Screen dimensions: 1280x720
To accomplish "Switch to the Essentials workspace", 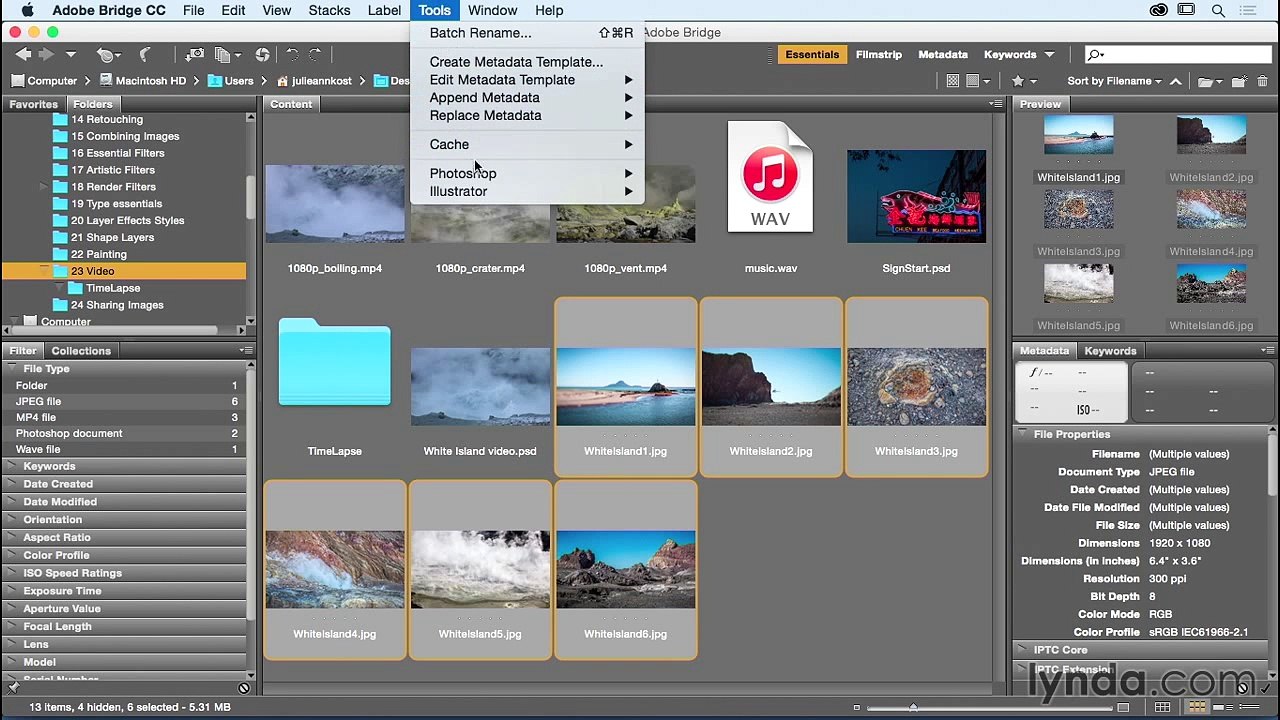I will [x=812, y=55].
